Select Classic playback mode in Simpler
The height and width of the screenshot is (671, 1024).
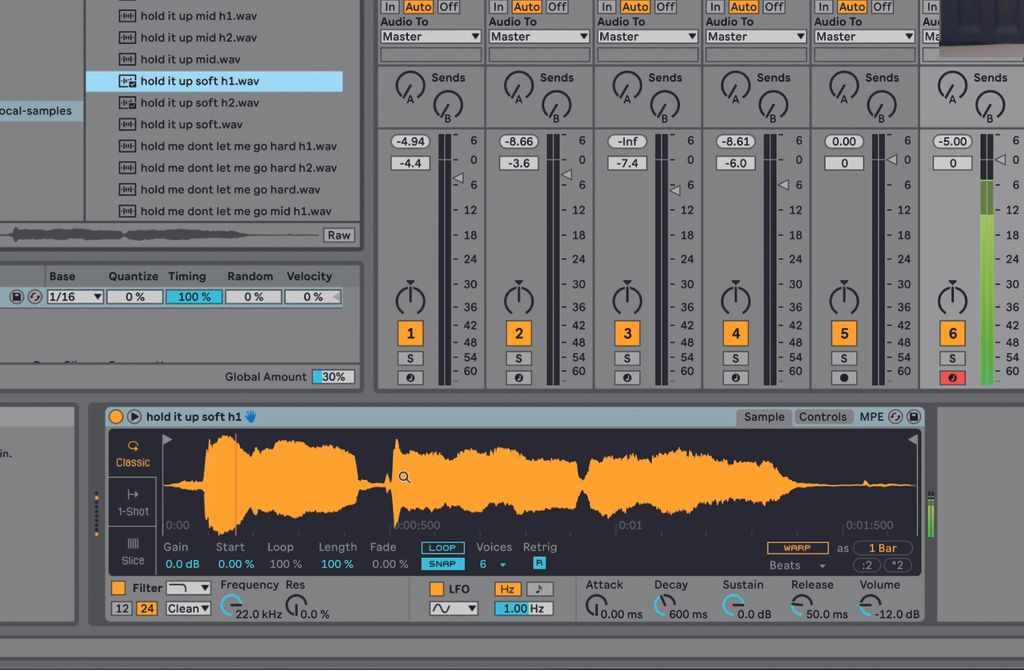132,455
